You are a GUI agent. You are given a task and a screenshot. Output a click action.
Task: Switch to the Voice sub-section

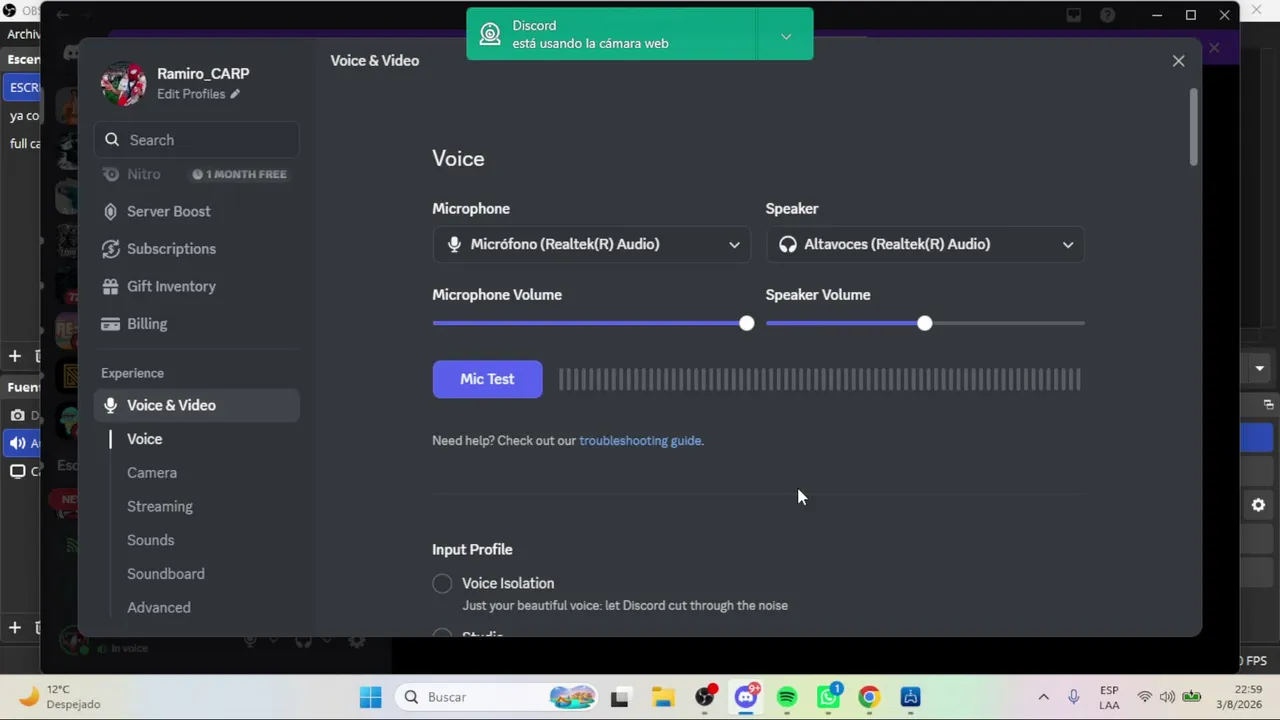144,439
